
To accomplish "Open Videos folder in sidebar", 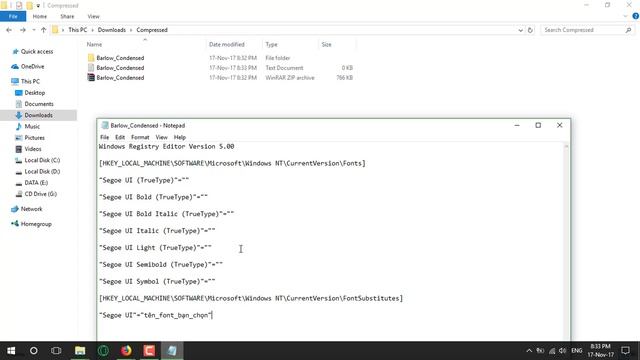I will click(x=33, y=149).
